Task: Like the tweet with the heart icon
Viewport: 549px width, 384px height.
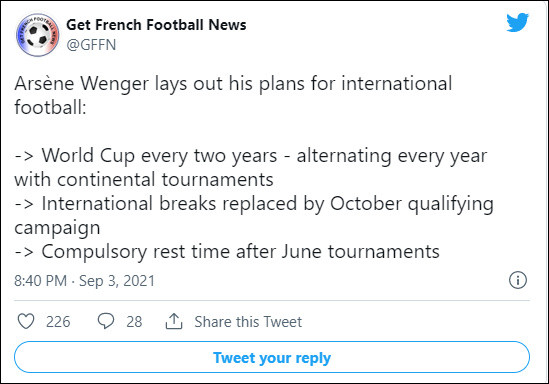Action: [26, 321]
